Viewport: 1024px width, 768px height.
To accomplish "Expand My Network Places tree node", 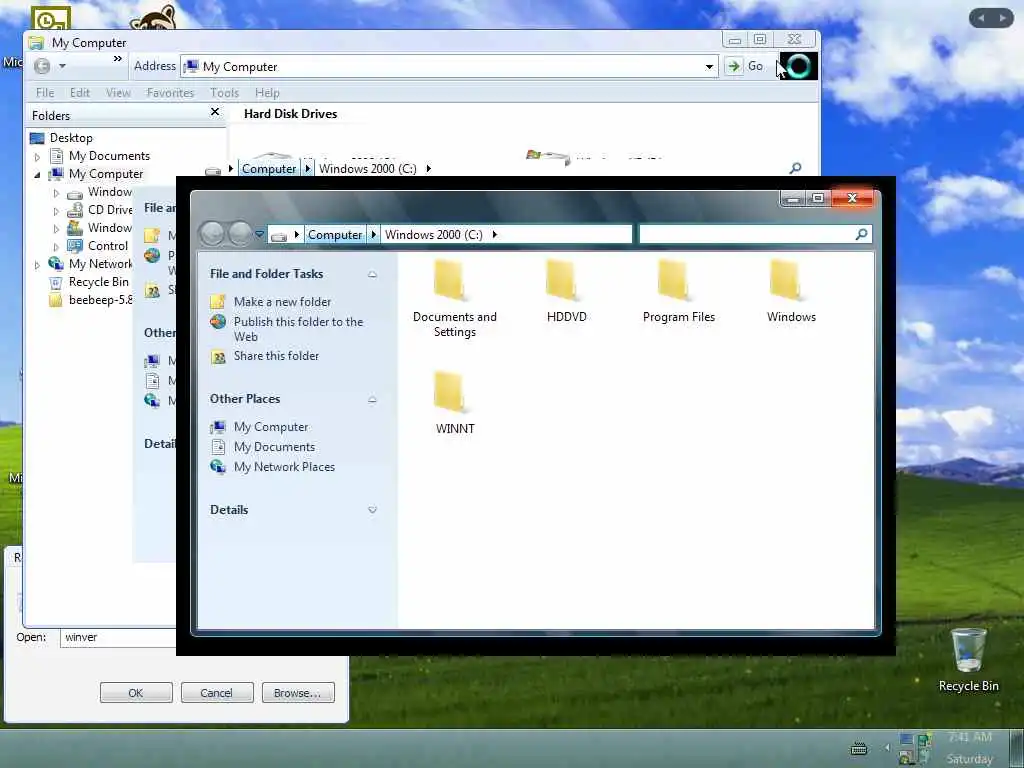I will [37, 264].
